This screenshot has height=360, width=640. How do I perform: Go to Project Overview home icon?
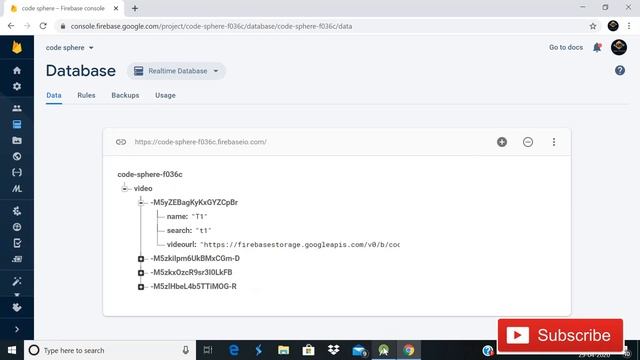[17, 70]
